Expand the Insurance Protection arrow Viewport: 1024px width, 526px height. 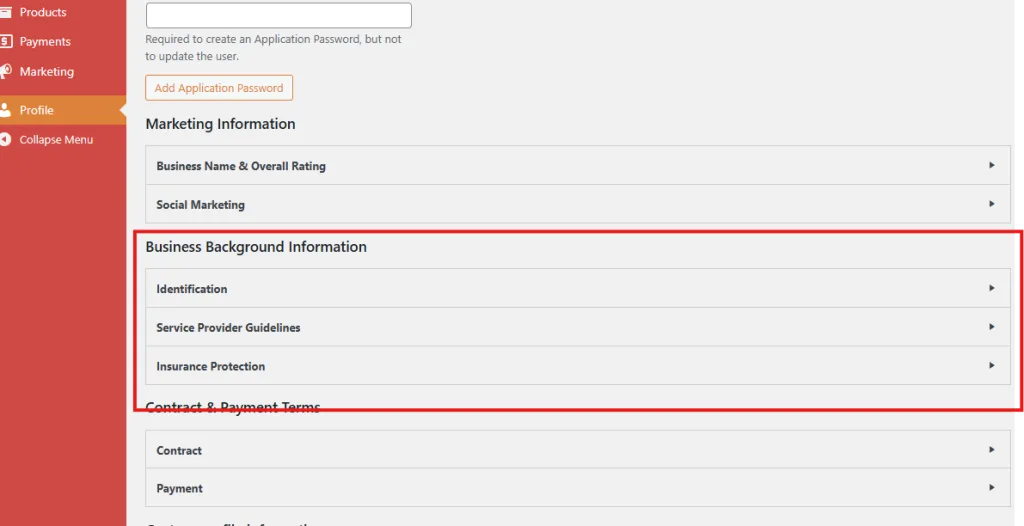991,366
